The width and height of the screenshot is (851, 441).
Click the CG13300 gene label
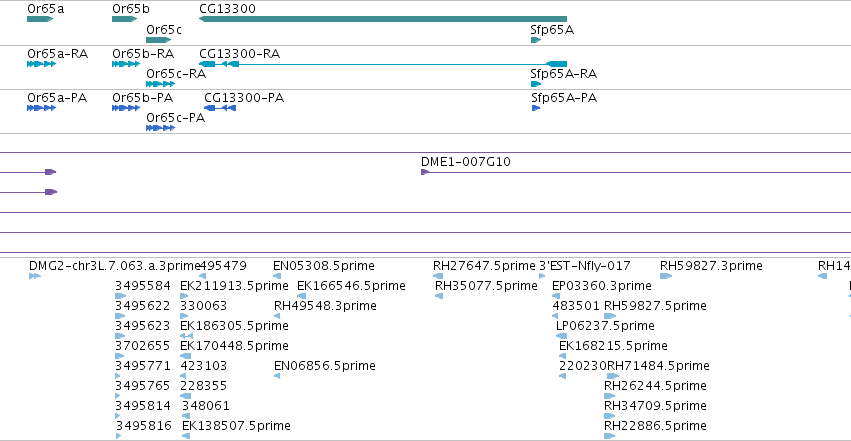click(x=227, y=9)
